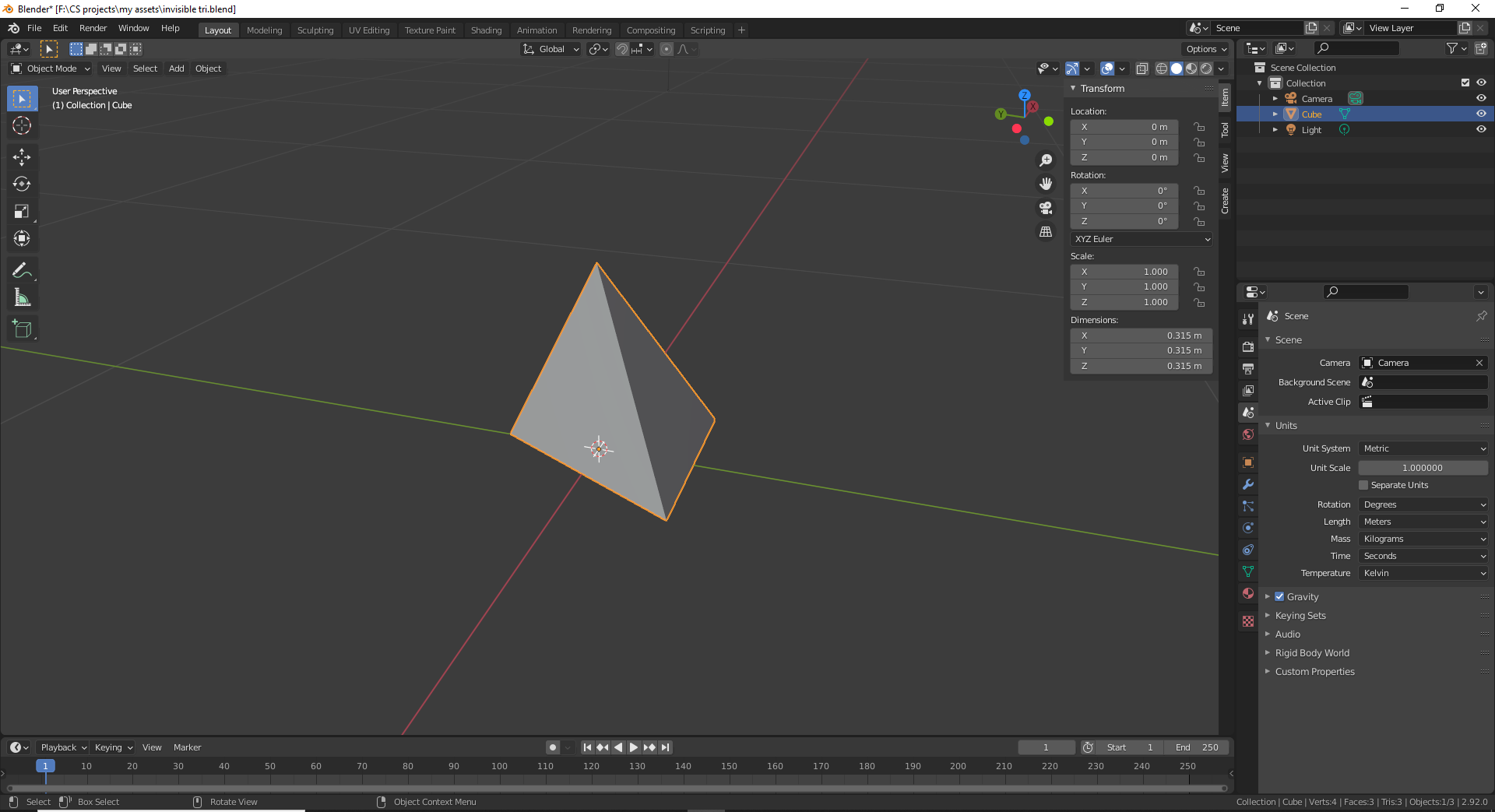Jump to the end frame button
This screenshot has height=812, width=1495.
click(x=665, y=747)
